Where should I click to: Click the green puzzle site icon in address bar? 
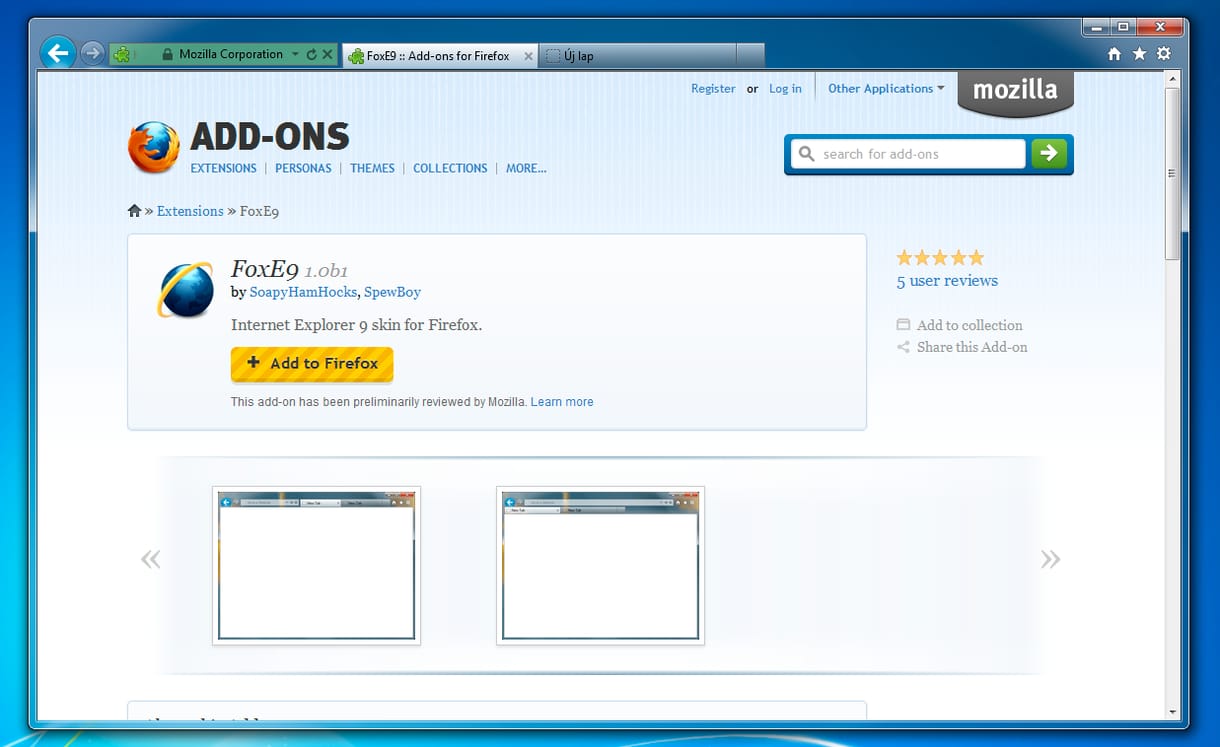[x=120, y=55]
